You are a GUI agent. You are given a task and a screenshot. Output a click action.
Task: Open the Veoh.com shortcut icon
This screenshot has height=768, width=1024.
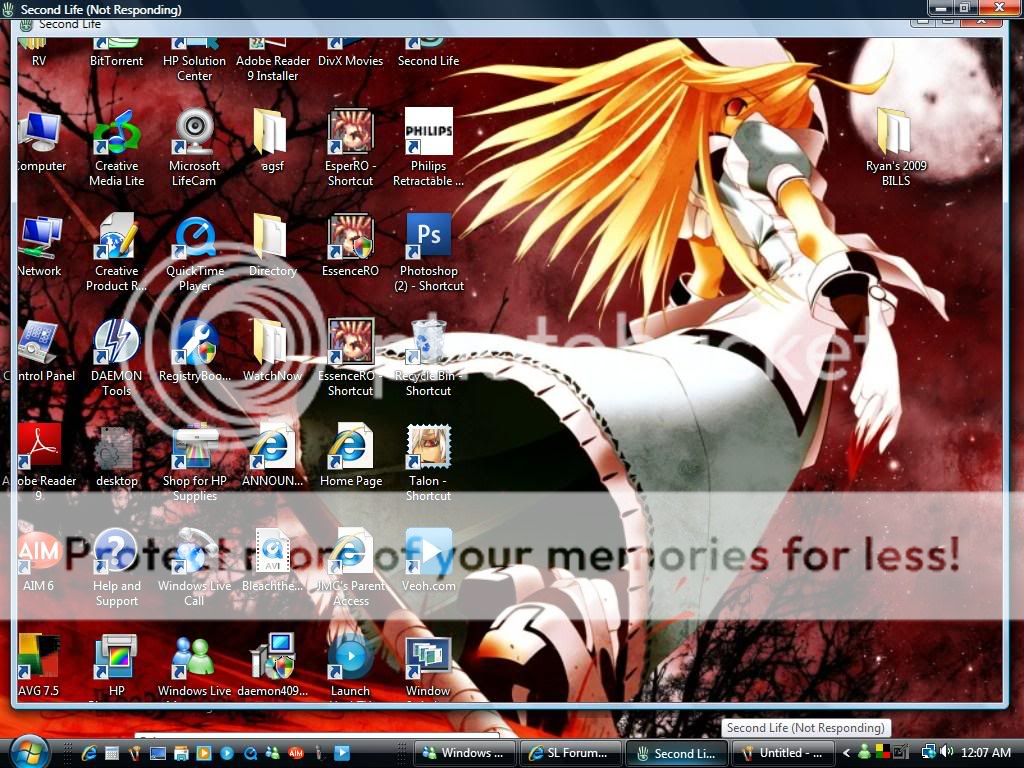(x=428, y=562)
